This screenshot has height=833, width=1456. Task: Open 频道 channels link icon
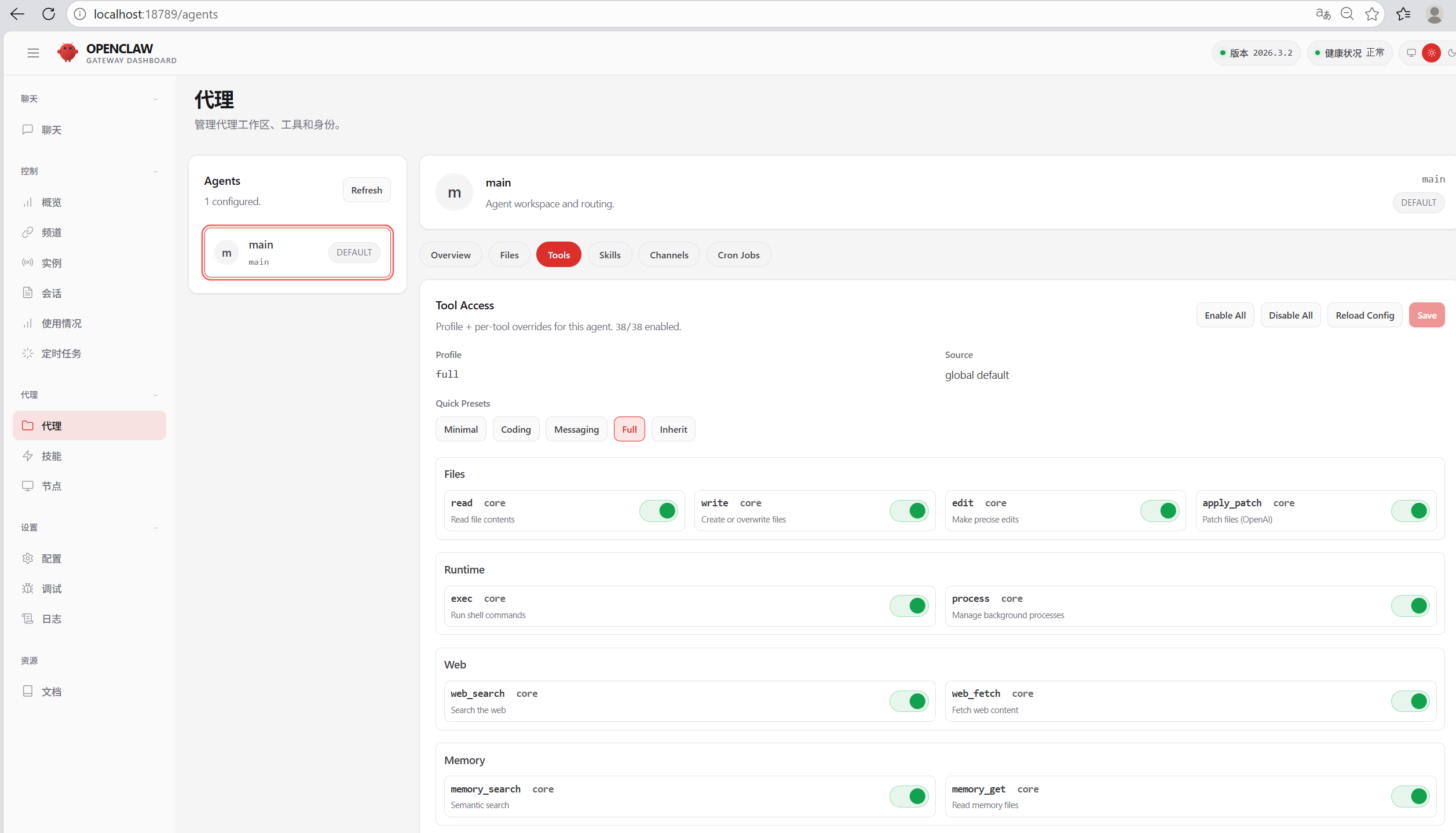tap(28, 232)
